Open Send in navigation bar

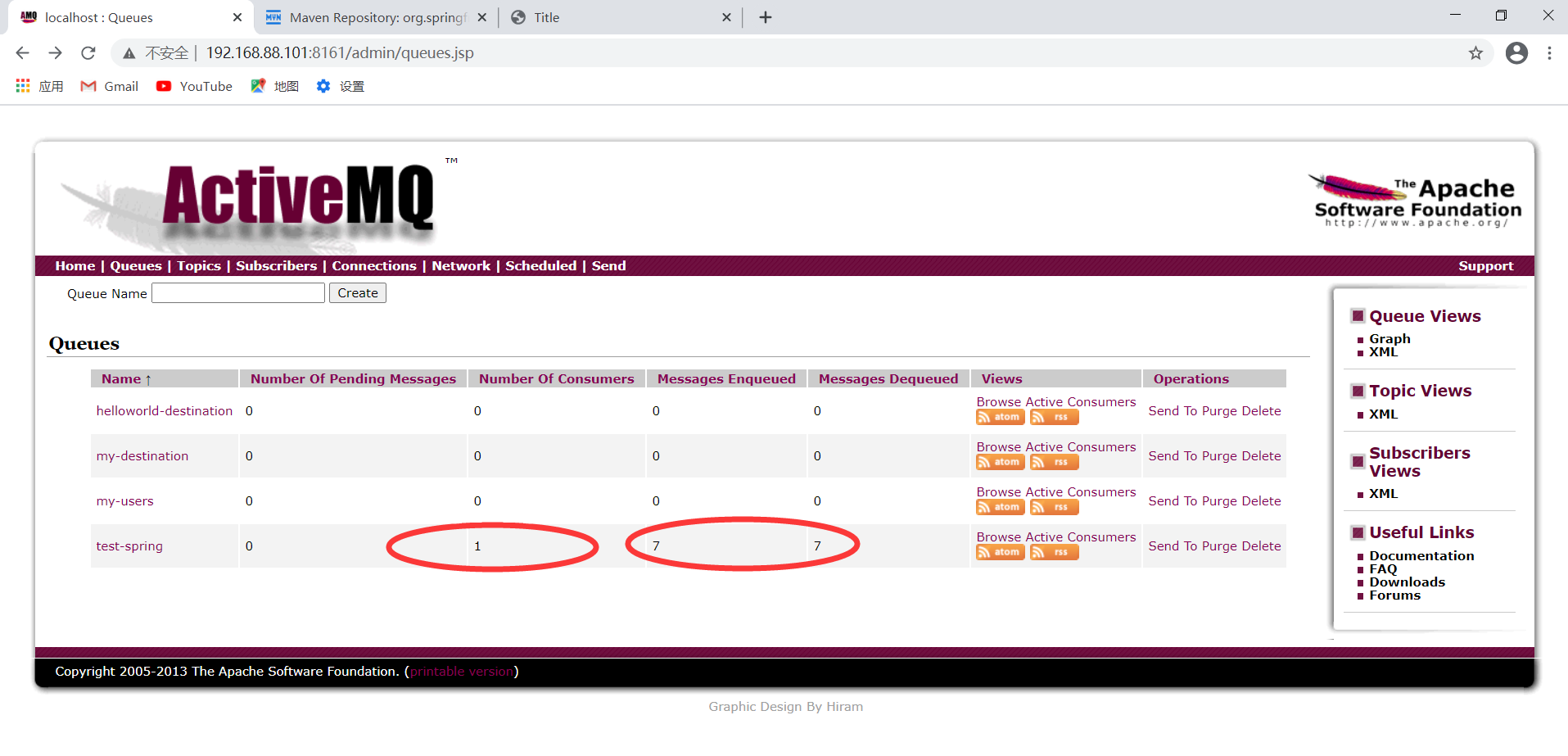pyautogui.click(x=608, y=266)
